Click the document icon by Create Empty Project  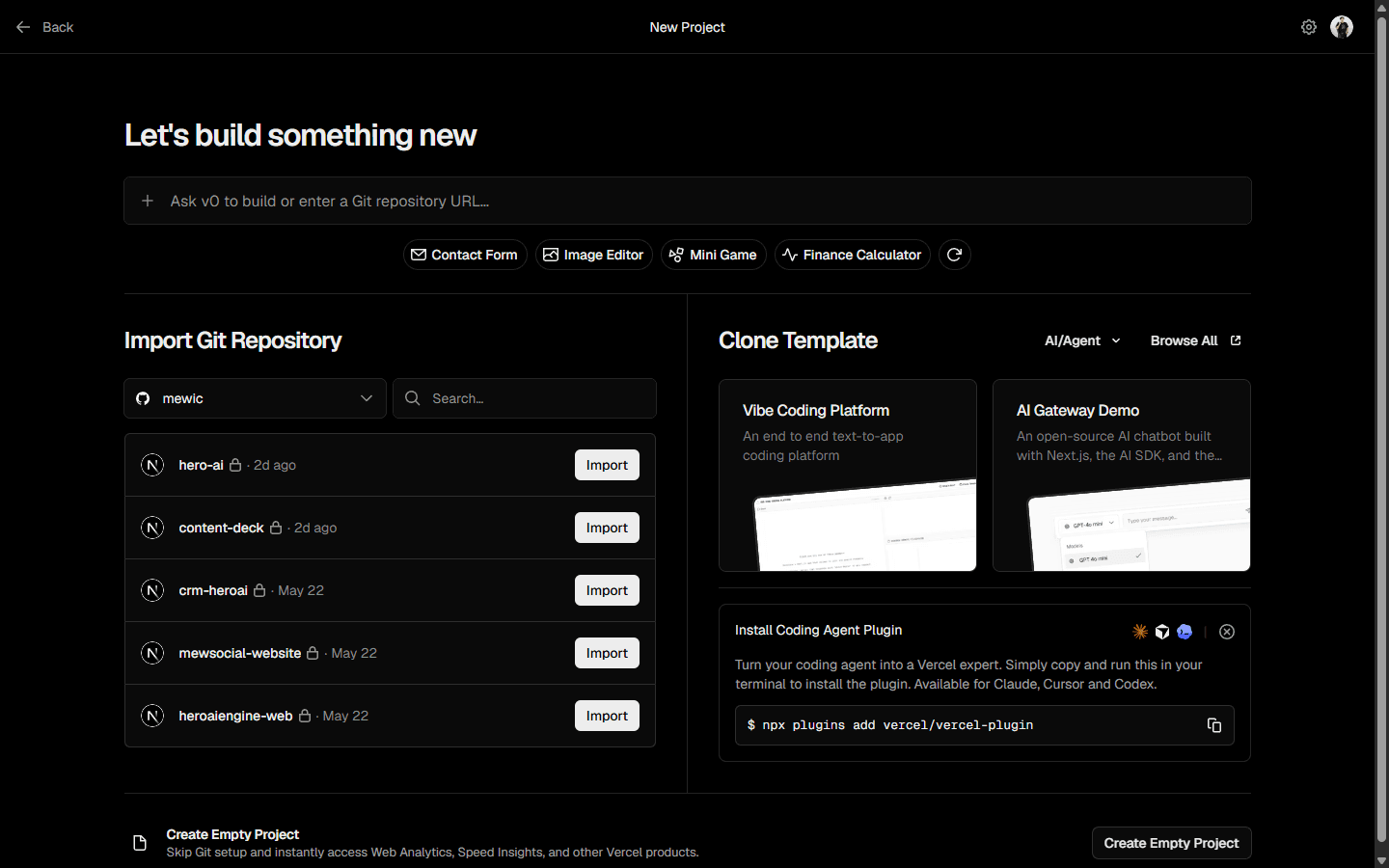(140, 843)
